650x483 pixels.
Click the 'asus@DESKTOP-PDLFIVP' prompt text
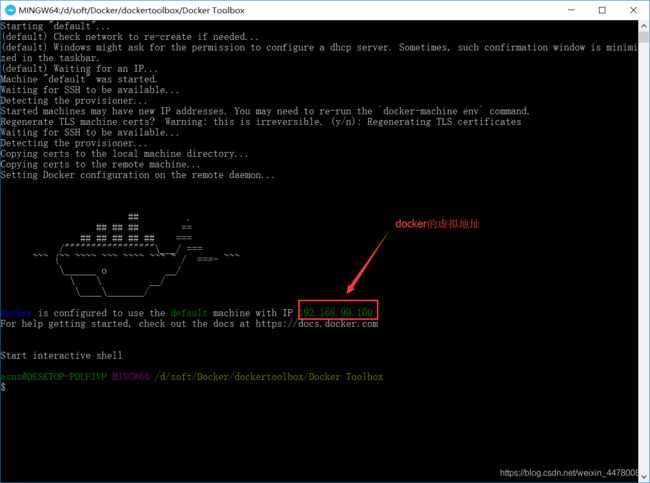point(53,376)
